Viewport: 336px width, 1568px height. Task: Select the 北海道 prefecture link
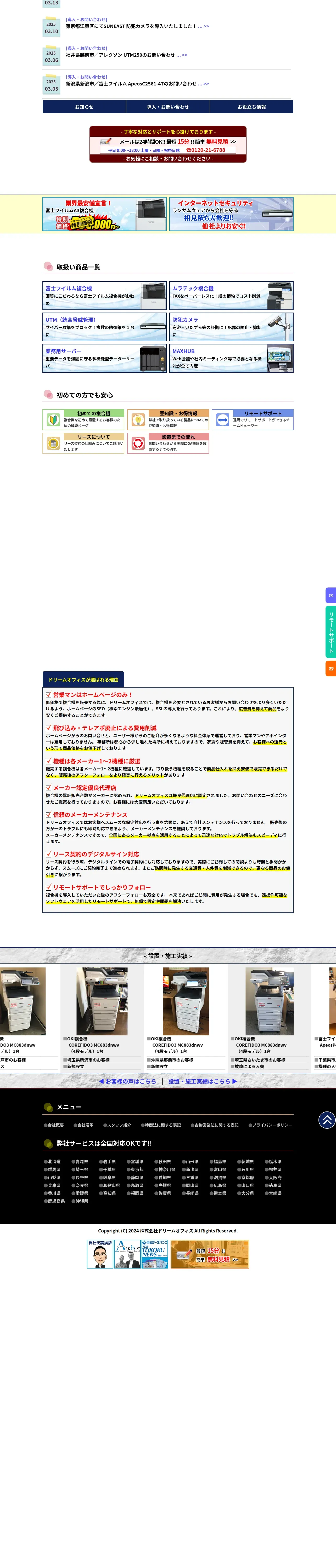[52, 1161]
